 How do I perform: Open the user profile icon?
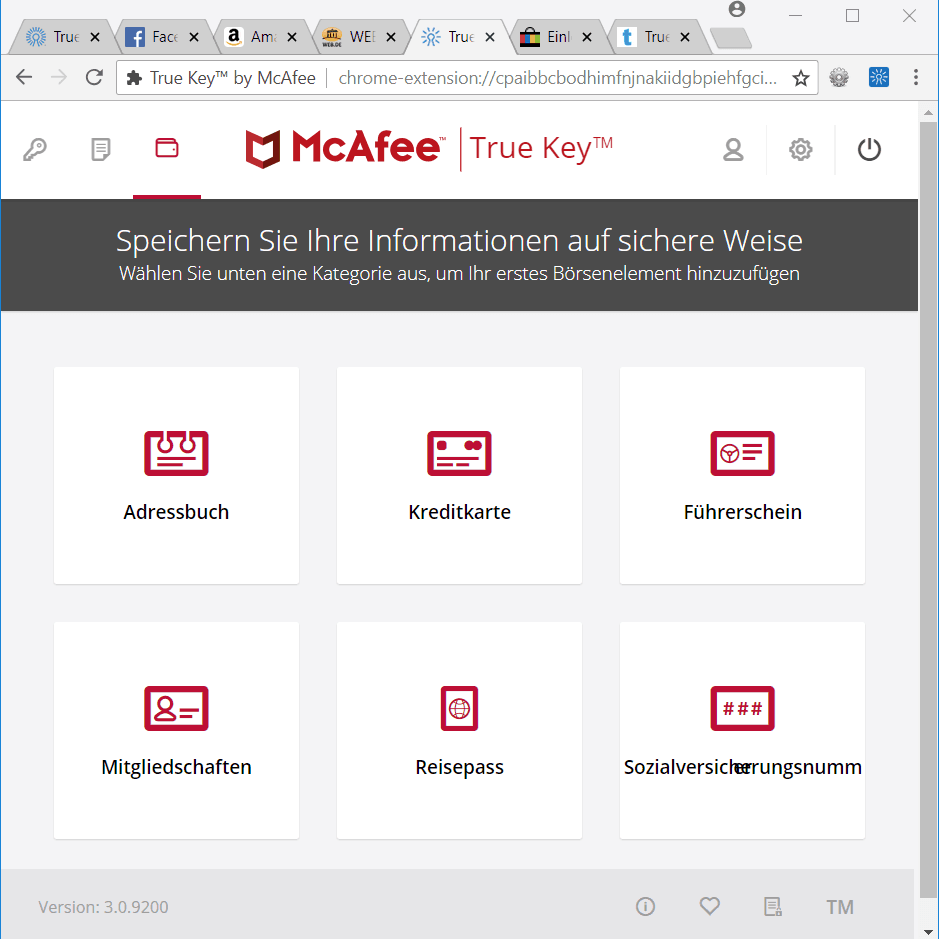point(733,150)
